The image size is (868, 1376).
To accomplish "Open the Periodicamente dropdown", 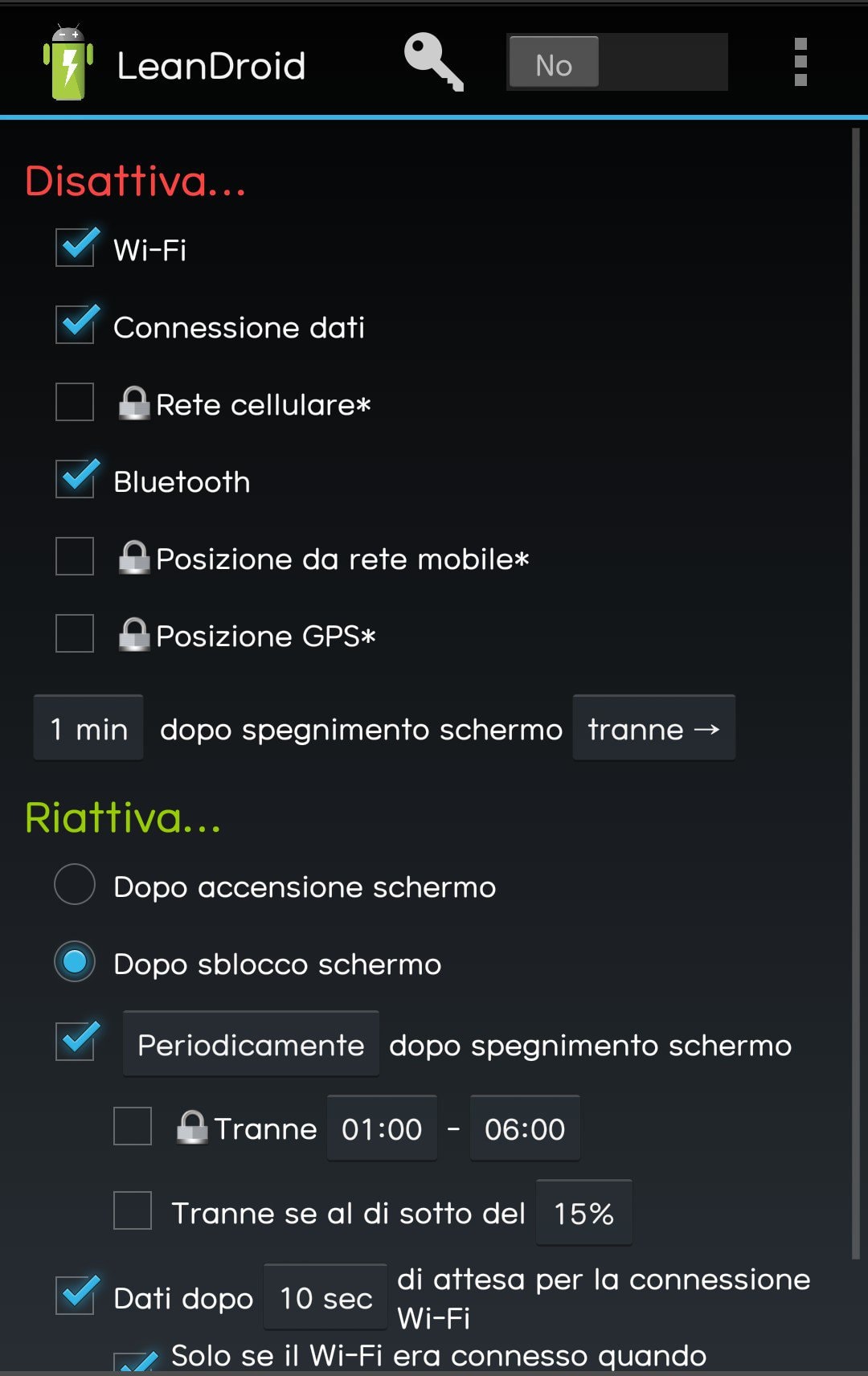I will click(x=251, y=1044).
